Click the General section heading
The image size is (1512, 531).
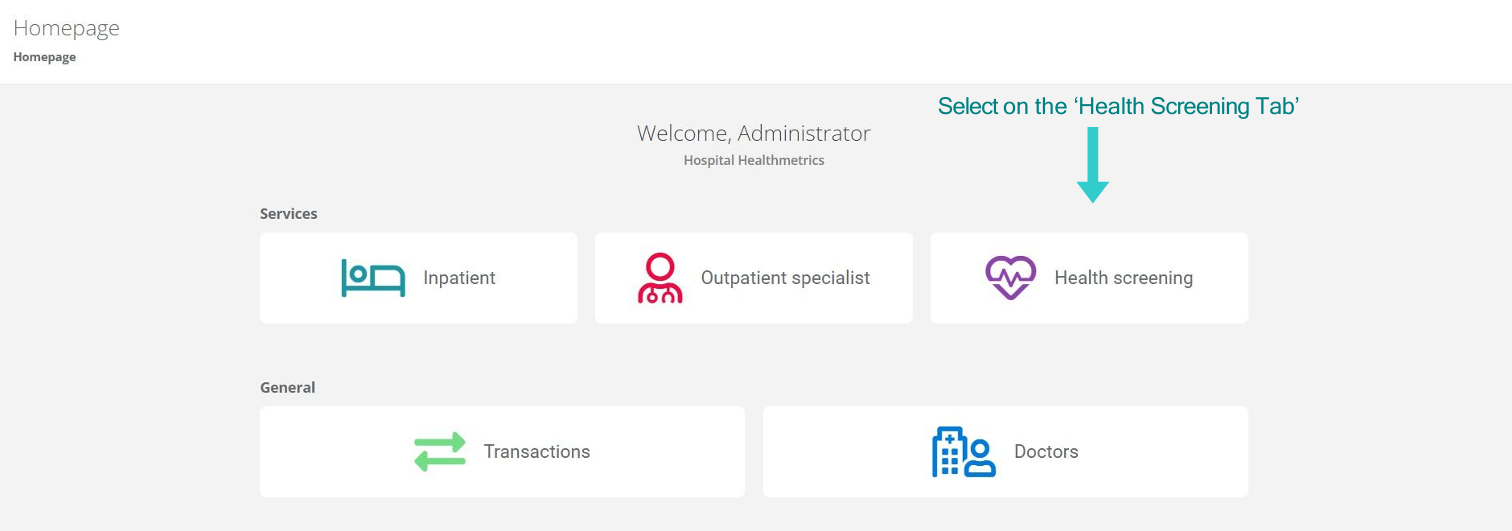pos(287,388)
